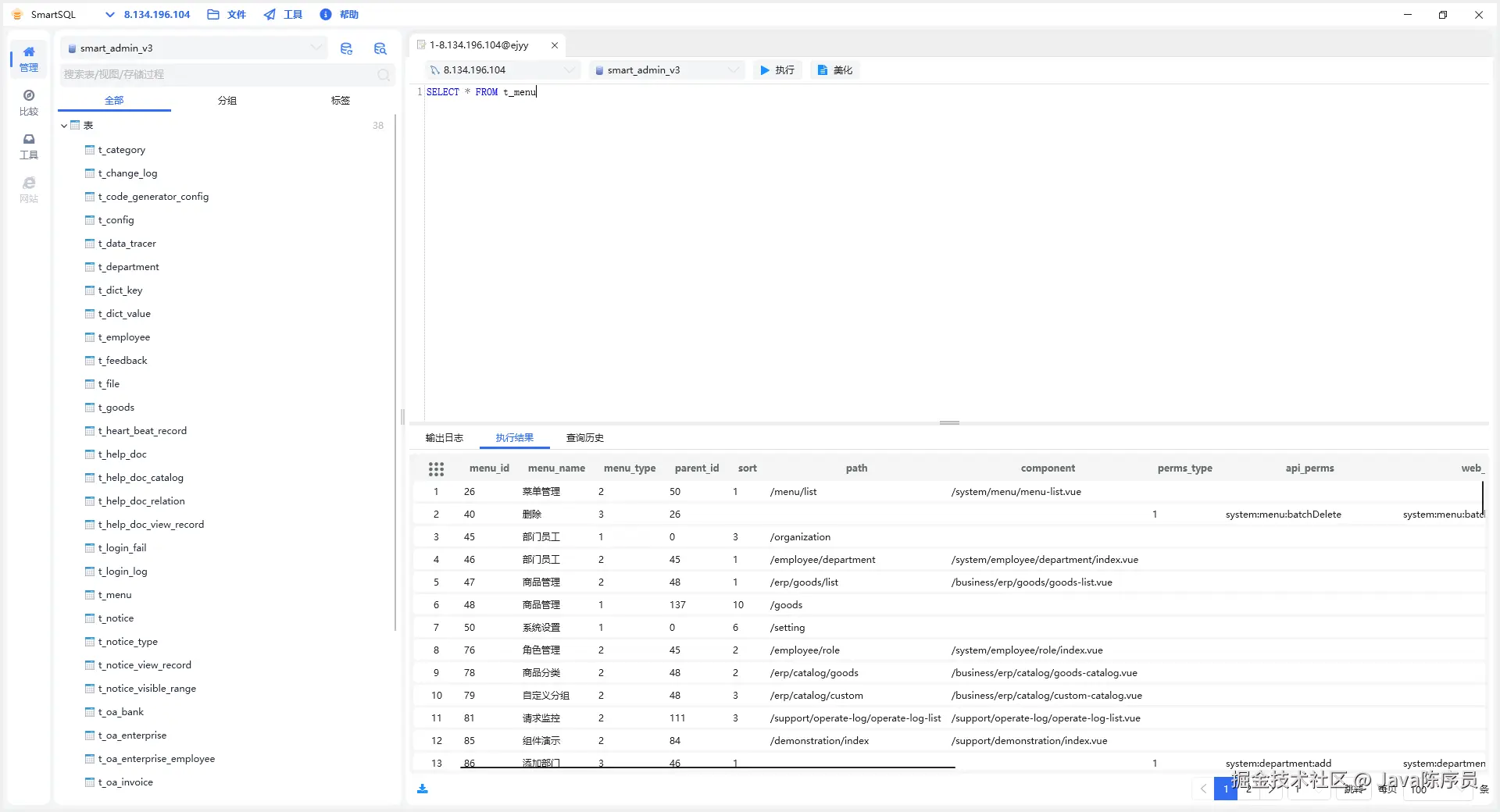Screen dimensions: 1500x812
Task: Click the refresh database icon beside smart_admin_v3
Action: 347,48
